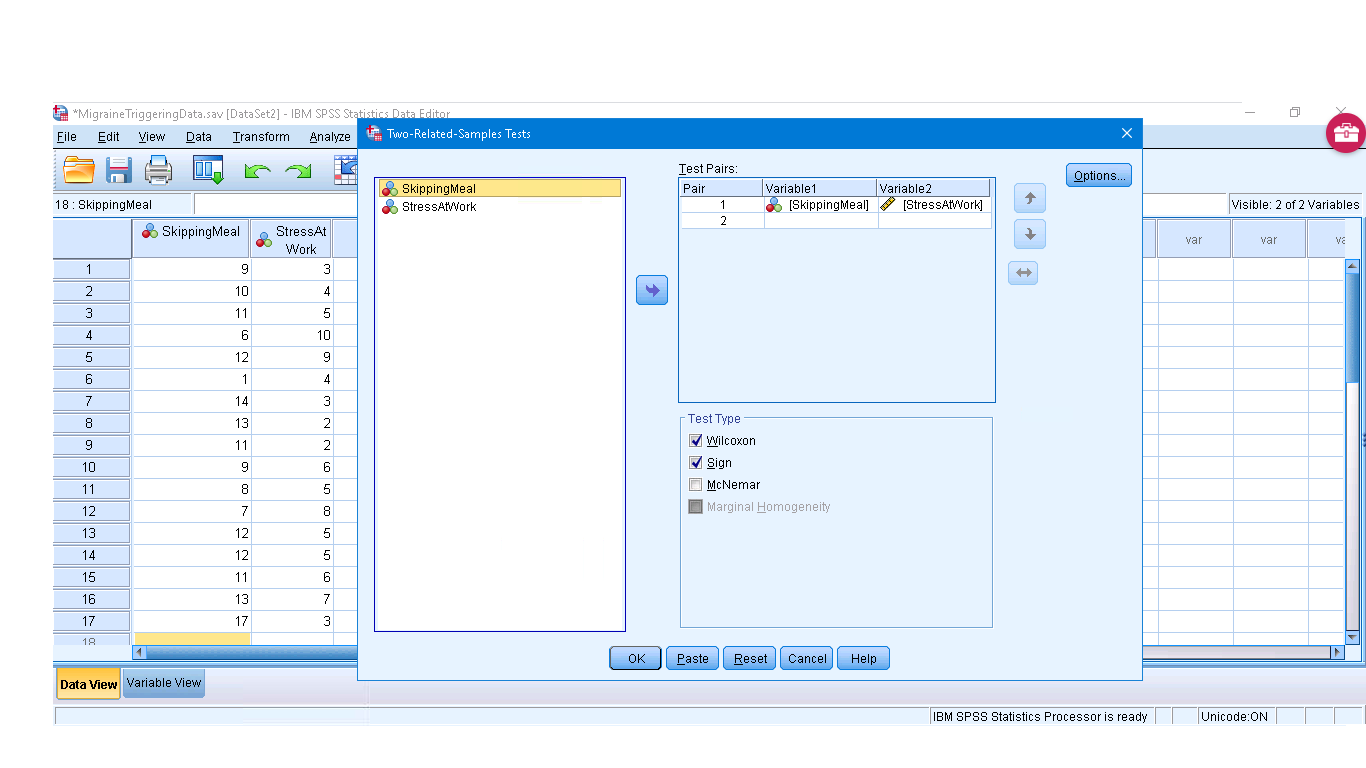The height and width of the screenshot is (768, 1366).
Task: Click the green Redo arrow icon
Action: [x=298, y=171]
